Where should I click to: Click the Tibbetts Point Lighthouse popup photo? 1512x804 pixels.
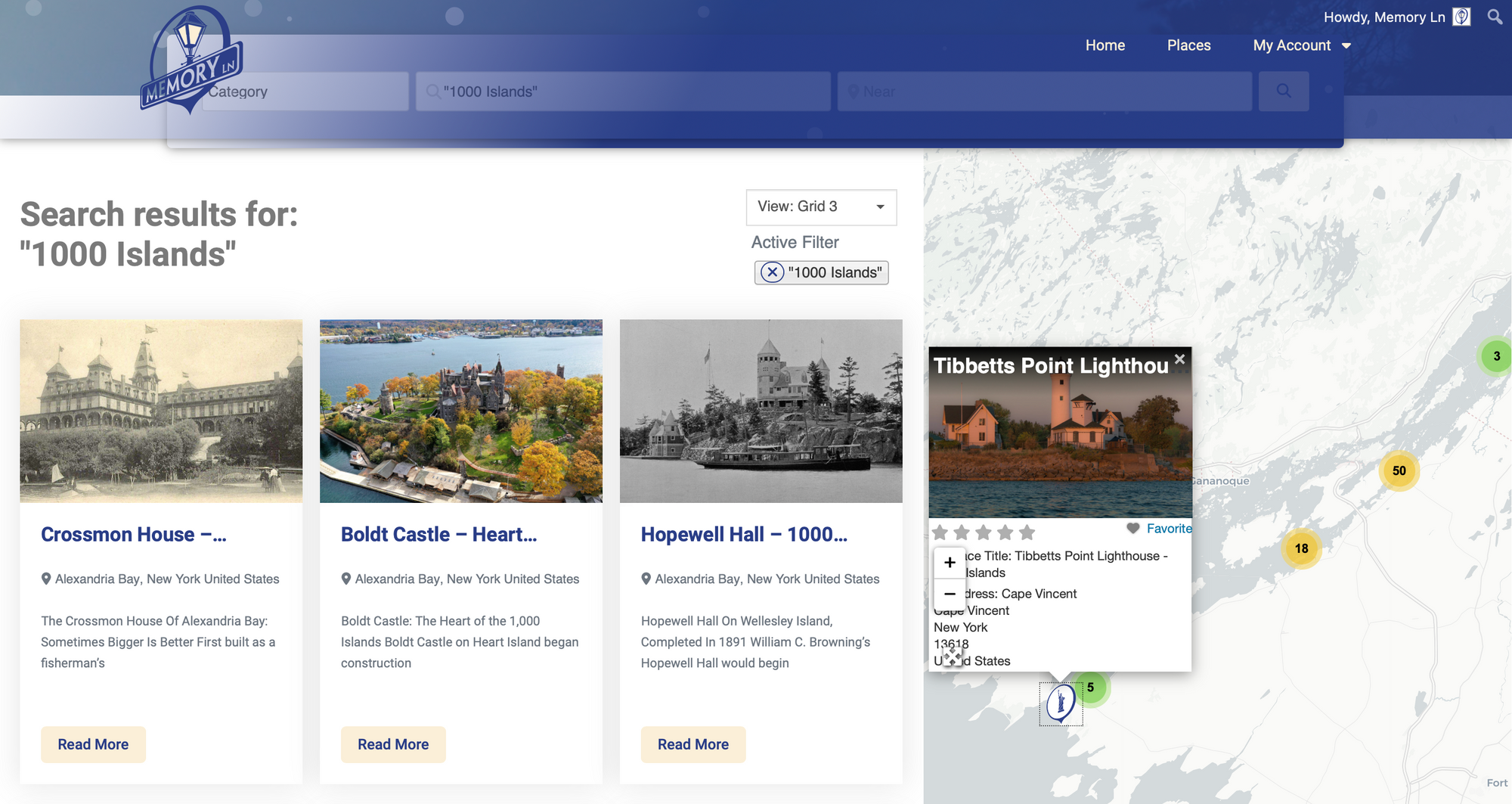click(1060, 446)
